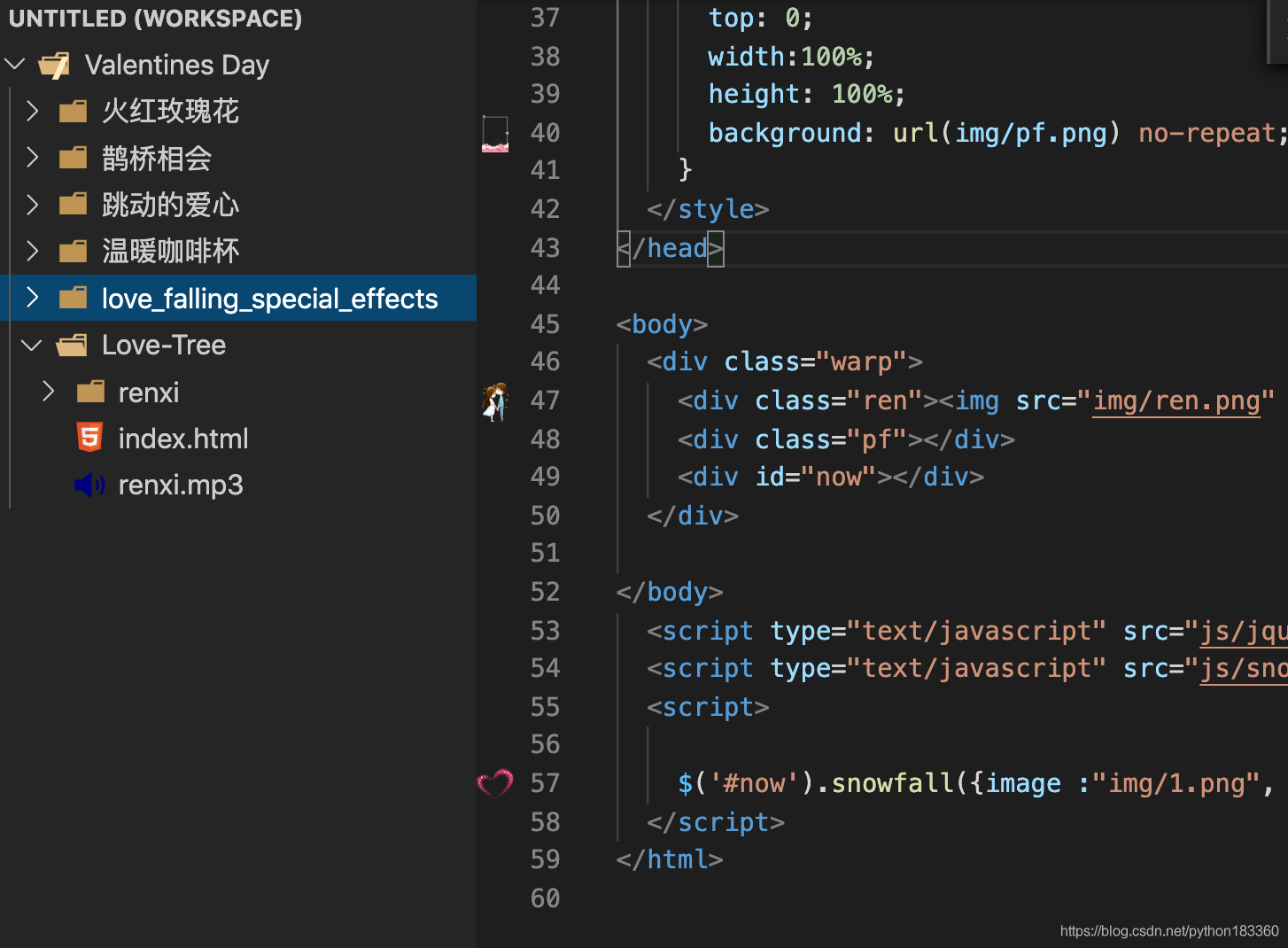Image resolution: width=1288 pixels, height=948 pixels.
Task: Click the ren.png couple preview on line 47
Action: point(495,401)
